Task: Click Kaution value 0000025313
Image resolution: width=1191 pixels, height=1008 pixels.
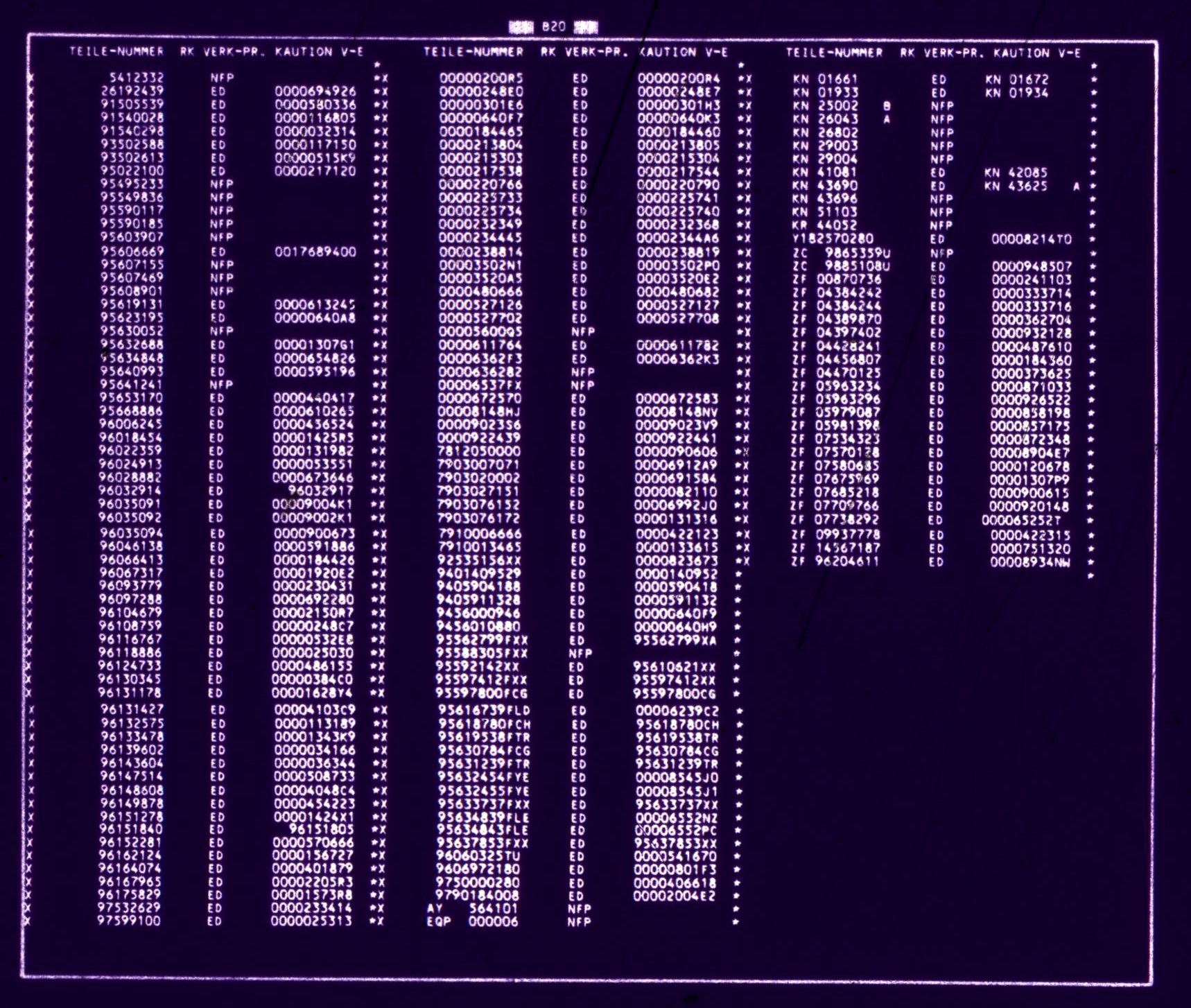Action: (311, 921)
